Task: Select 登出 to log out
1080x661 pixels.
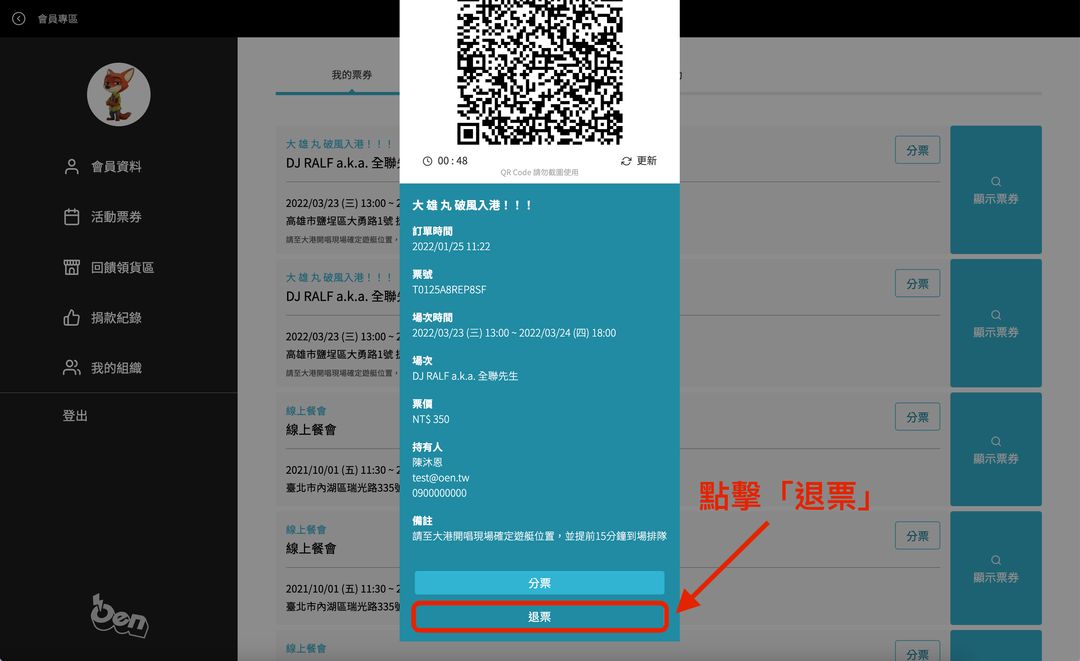Action: (75, 415)
